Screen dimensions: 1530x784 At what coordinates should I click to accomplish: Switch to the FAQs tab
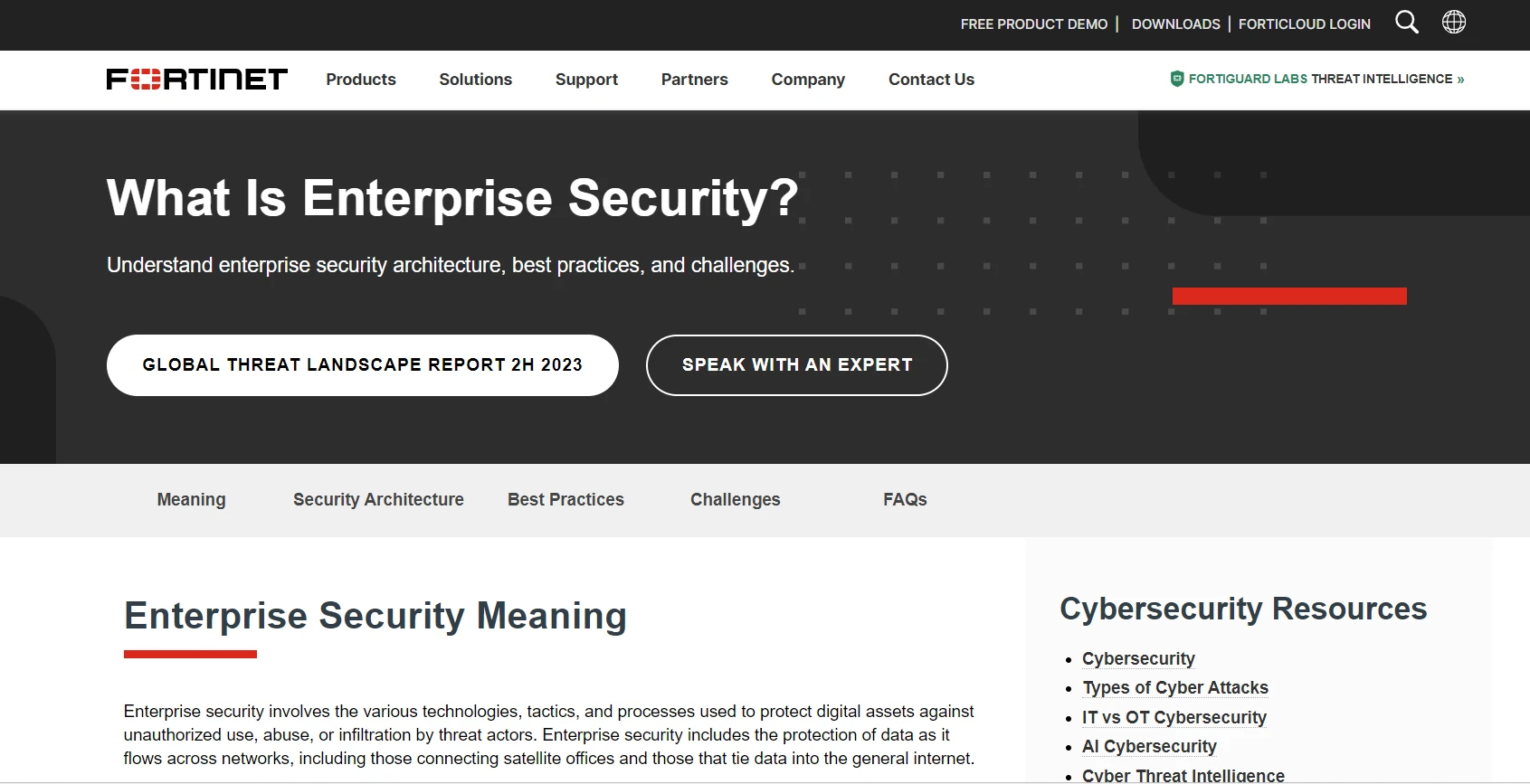click(905, 499)
